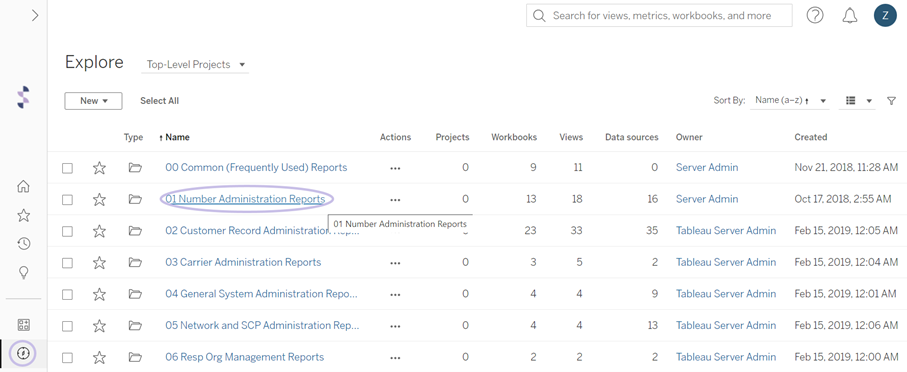Check the 01 Number Administration row checkbox

coord(68,200)
